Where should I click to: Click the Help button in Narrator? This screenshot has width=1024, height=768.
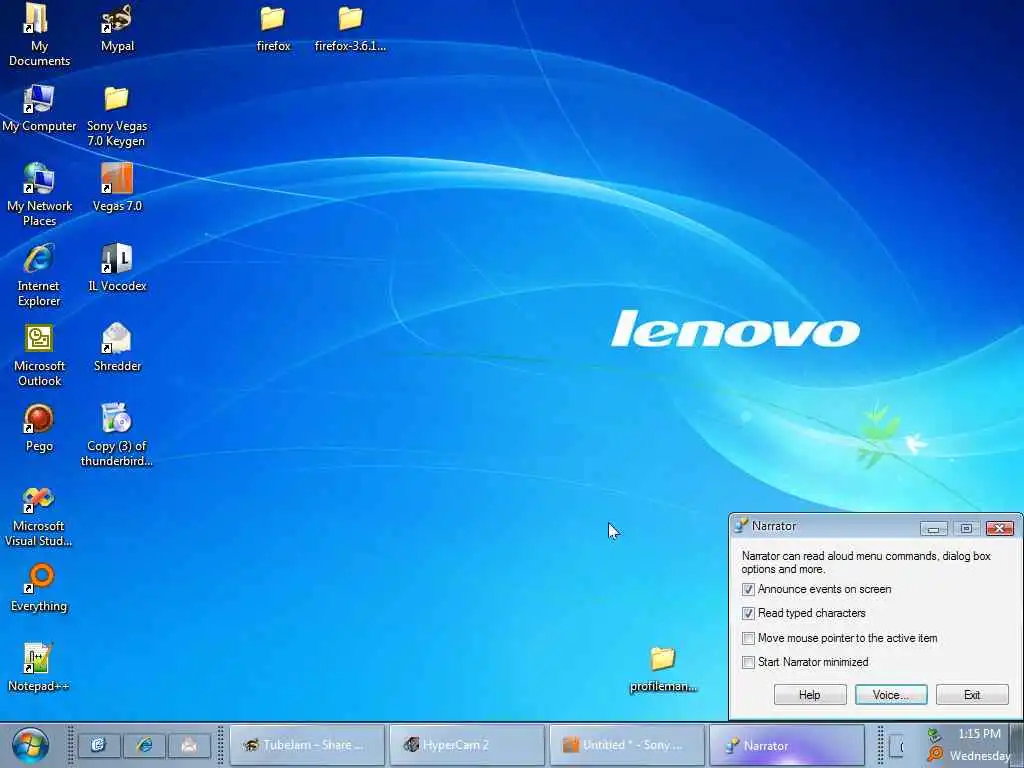[x=810, y=695]
